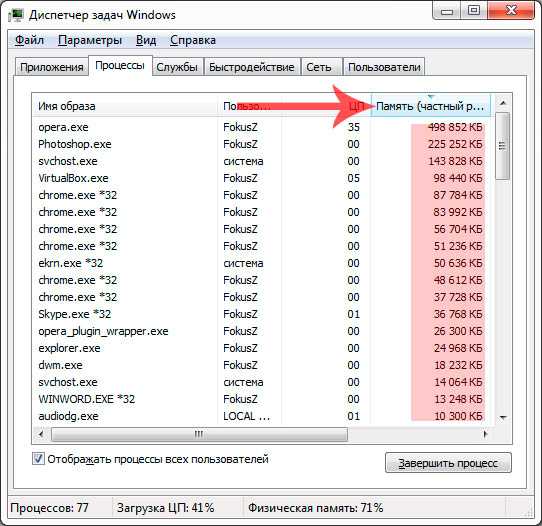Switch to the Быстродействие tab
The image size is (542, 526).
click(x=252, y=67)
